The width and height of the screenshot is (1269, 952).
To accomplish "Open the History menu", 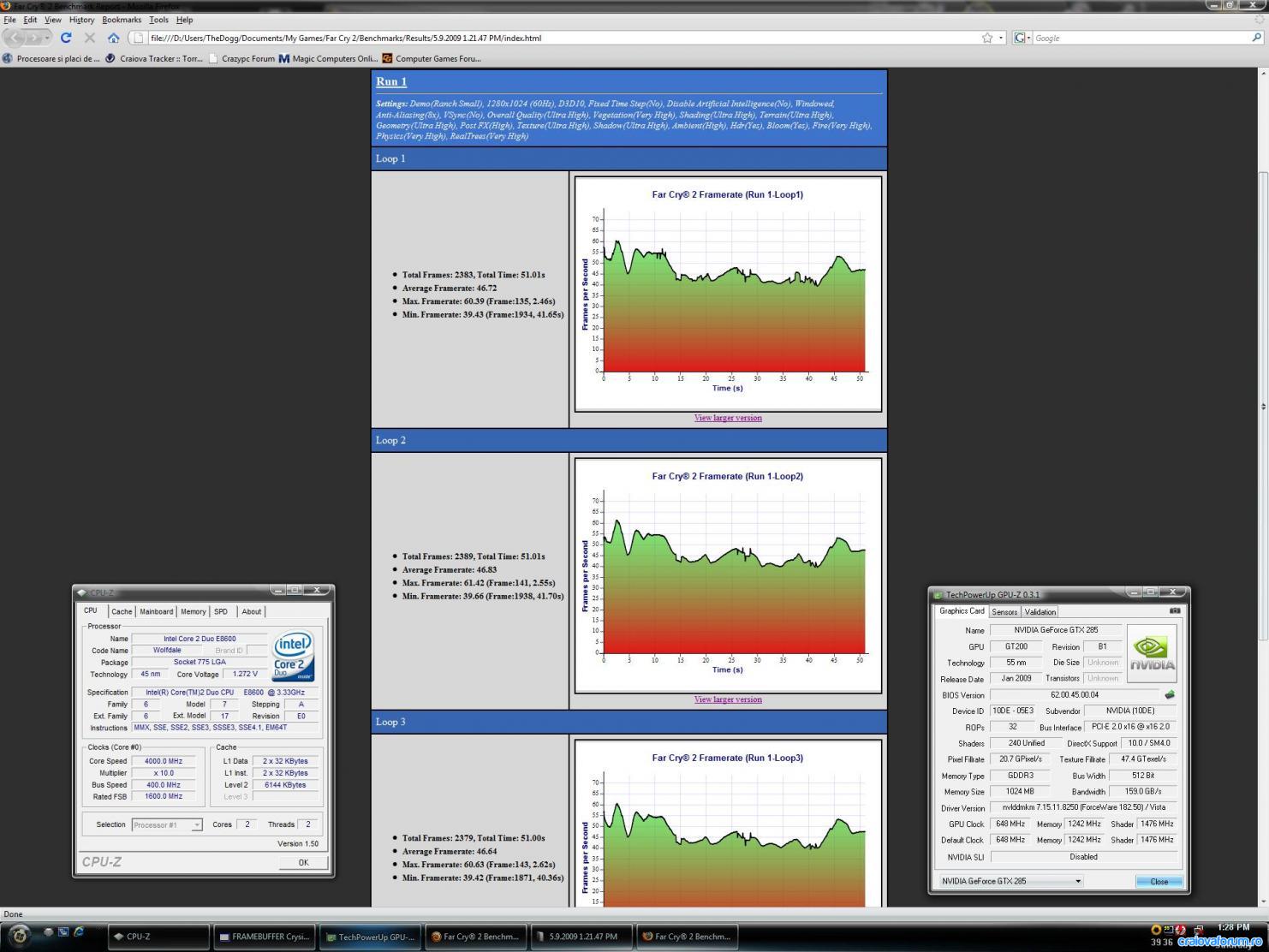I will 81,20.
